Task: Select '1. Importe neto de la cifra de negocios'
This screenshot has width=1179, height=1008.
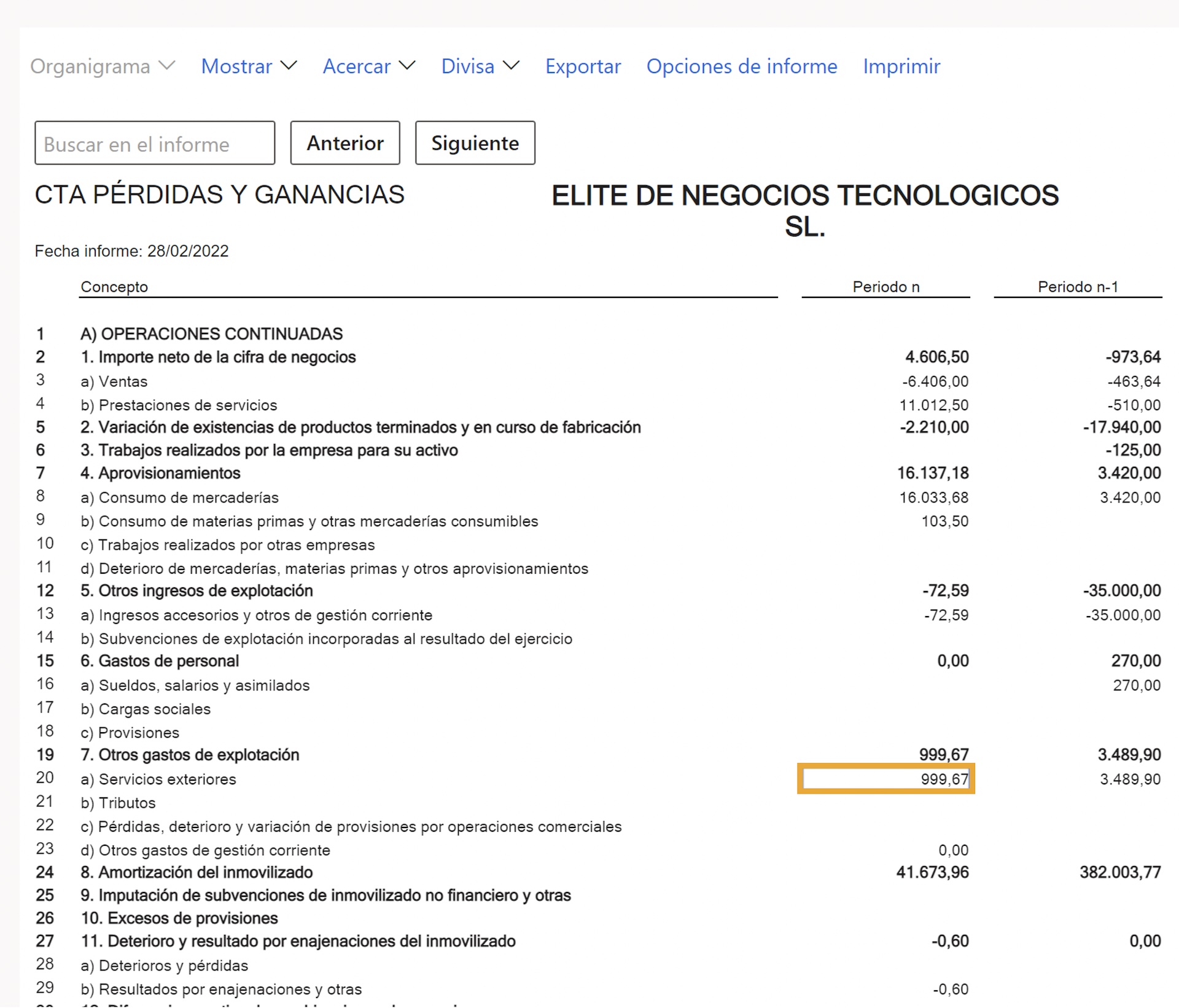Action: [218, 357]
